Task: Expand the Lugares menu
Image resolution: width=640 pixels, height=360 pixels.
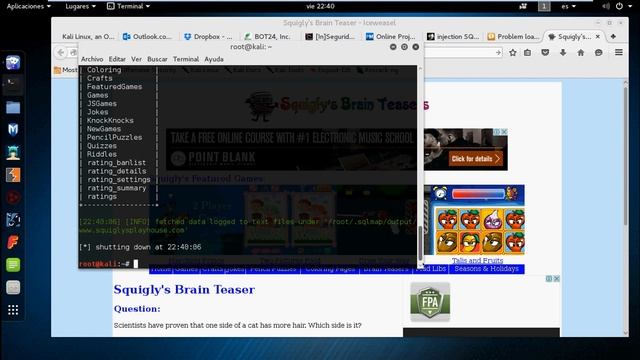Action: tap(80, 6)
